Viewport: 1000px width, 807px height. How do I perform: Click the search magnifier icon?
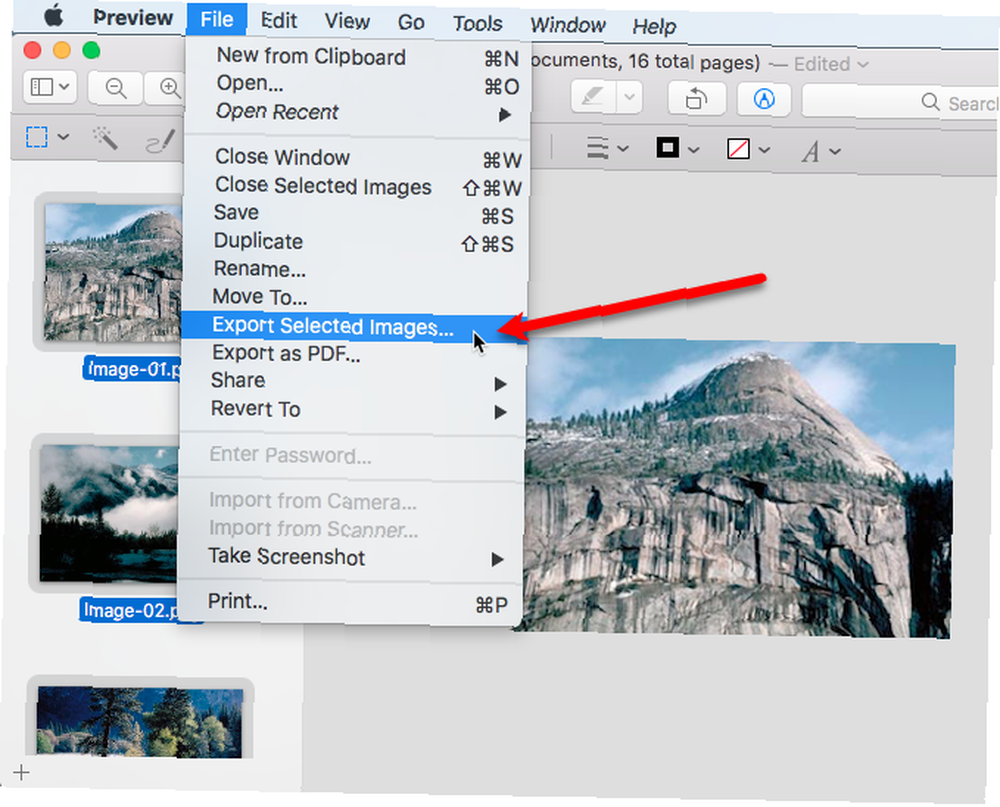tap(930, 102)
